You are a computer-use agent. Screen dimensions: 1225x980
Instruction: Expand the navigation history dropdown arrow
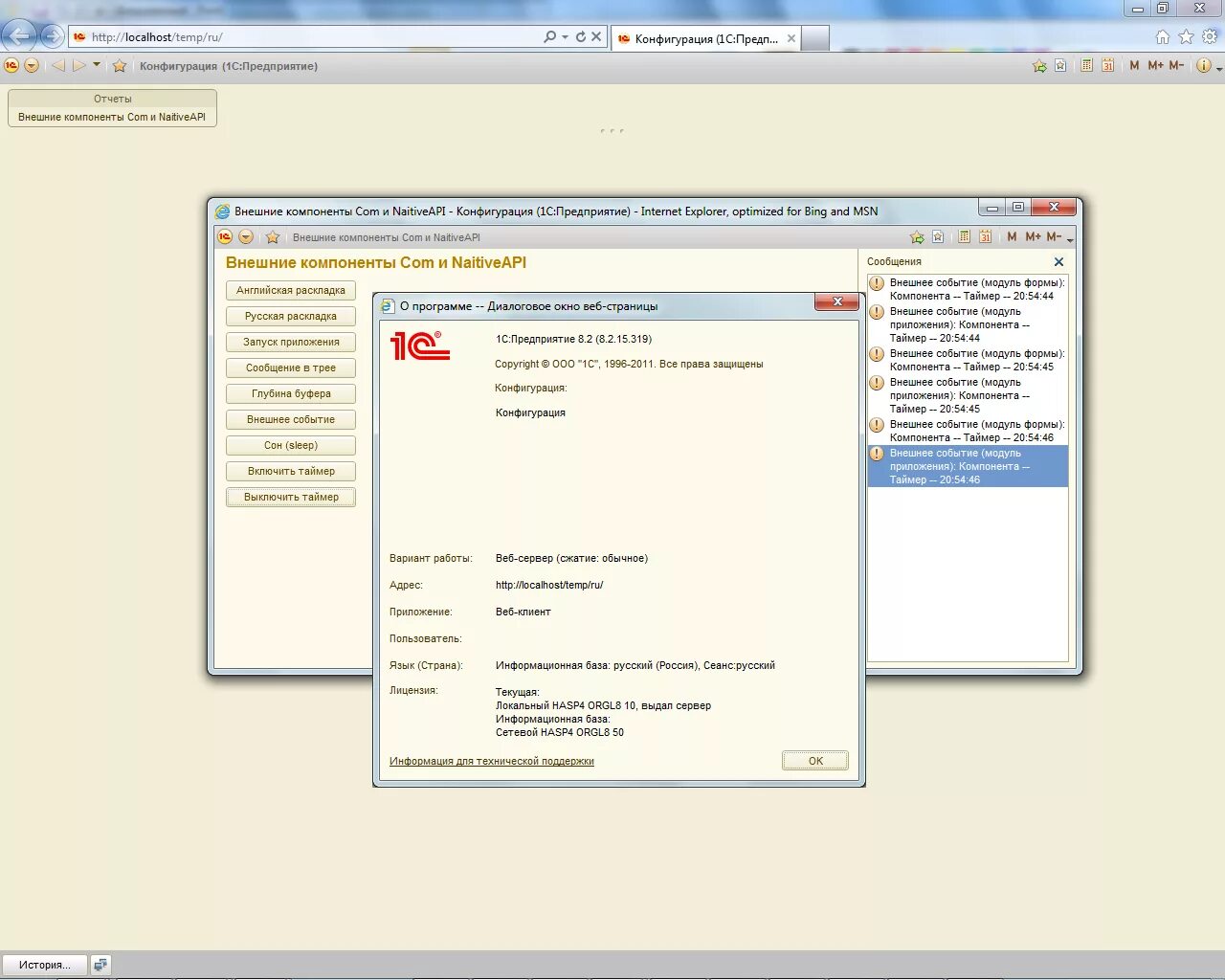pyautogui.click(x=97, y=65)
